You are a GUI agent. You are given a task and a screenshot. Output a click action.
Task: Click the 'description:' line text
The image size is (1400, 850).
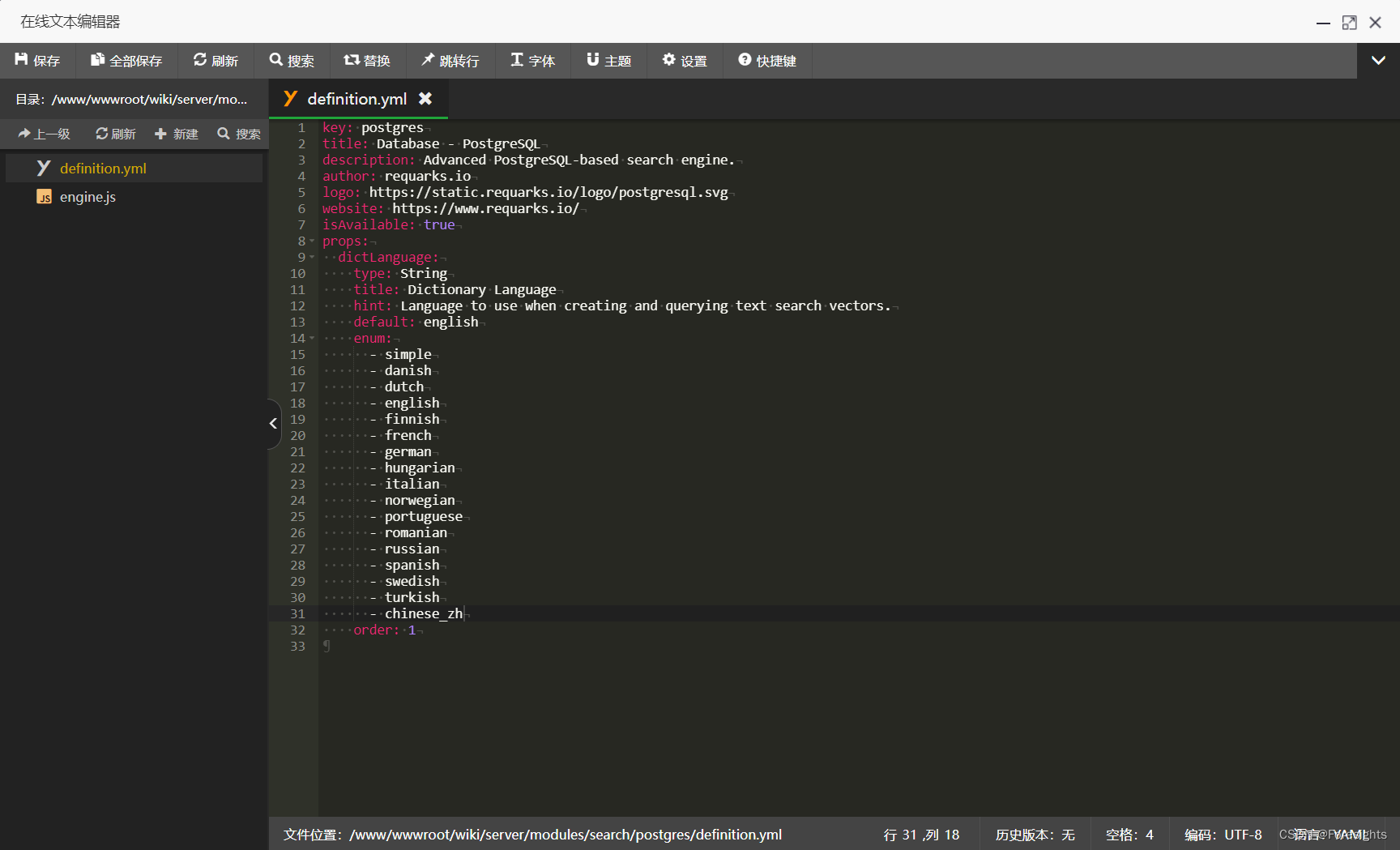point(528,160)
